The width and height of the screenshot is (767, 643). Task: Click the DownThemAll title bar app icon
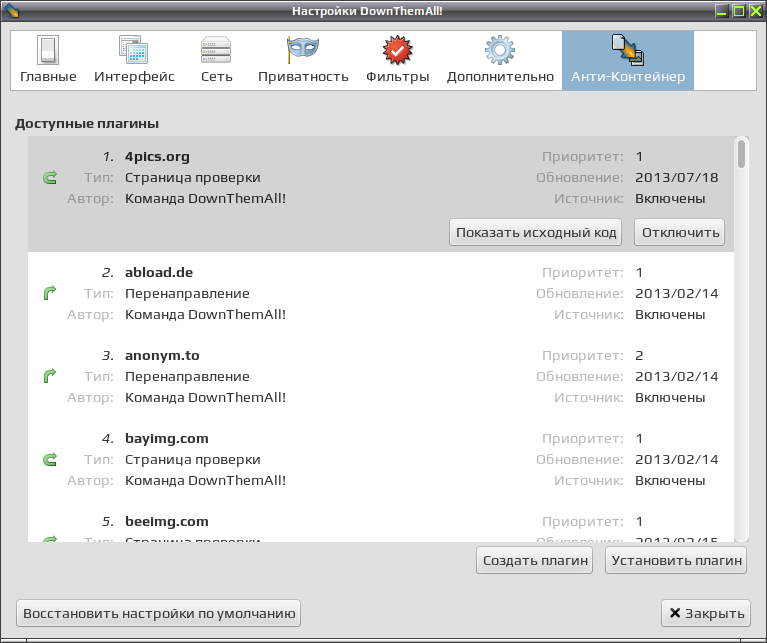11,10
